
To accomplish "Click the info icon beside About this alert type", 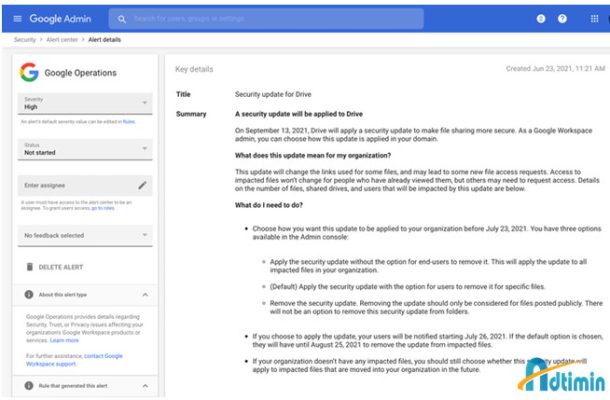I will pyautogui.click(x=29, y=295).
